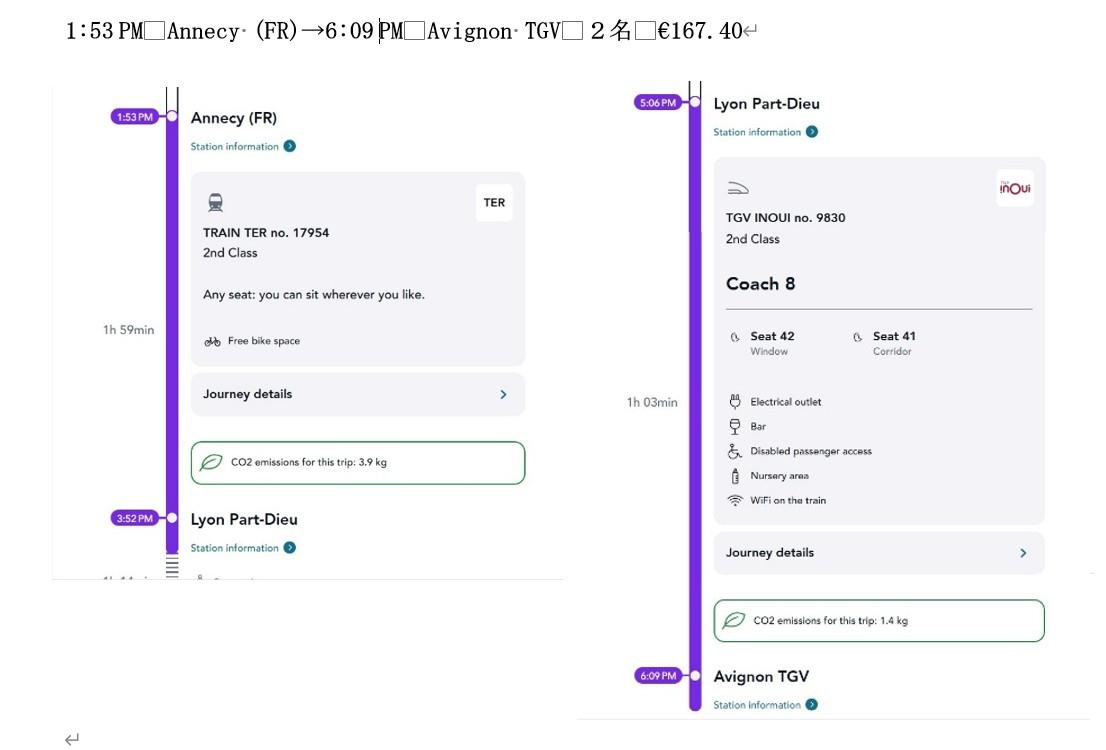The height and width of the screenshot is (750, 1106).
Task: Click the TER logo badge
Action: click(x=494, y=202)
